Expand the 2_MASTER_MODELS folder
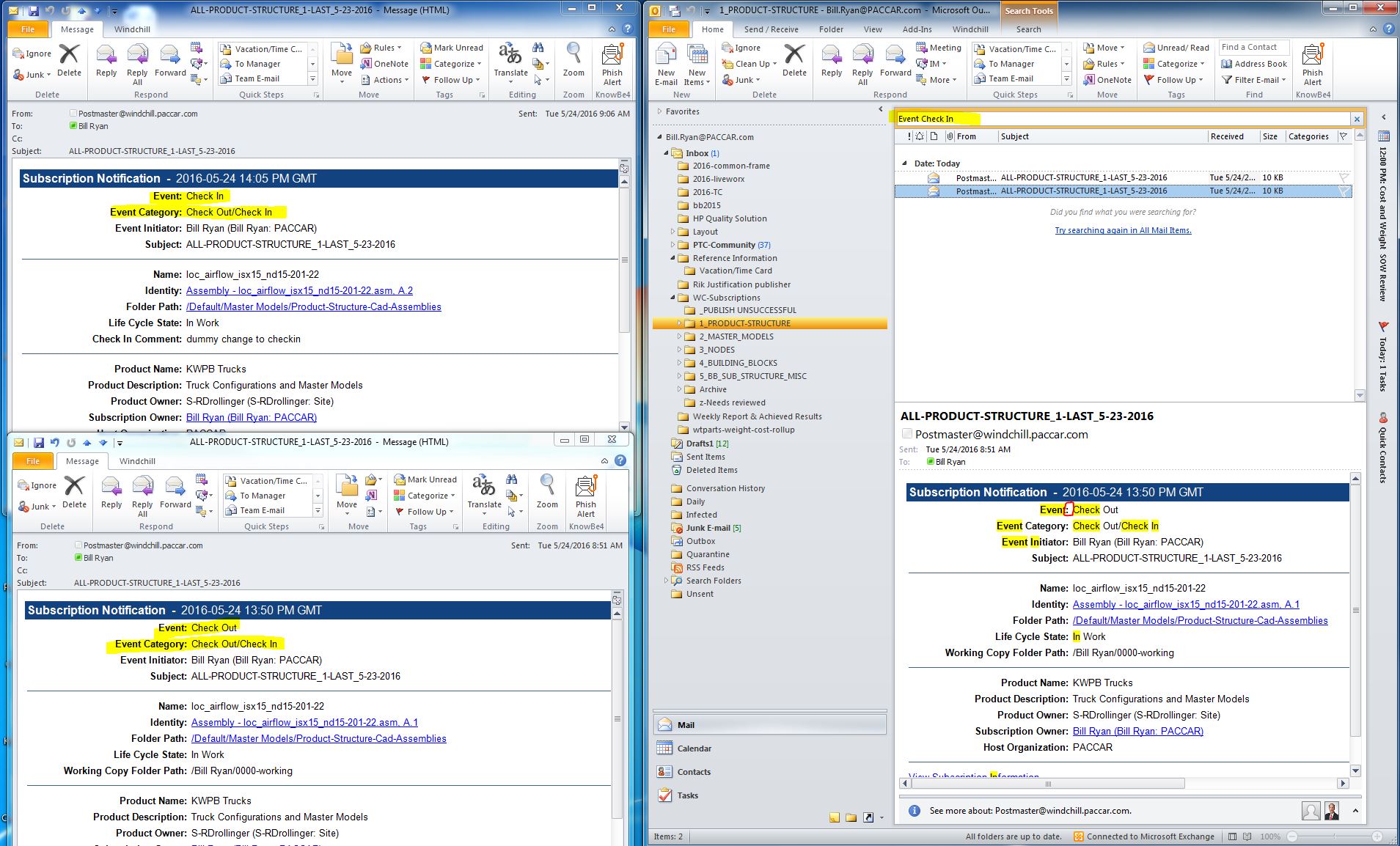The height and width of the screenshot is (846, 1400). [679, 336]
